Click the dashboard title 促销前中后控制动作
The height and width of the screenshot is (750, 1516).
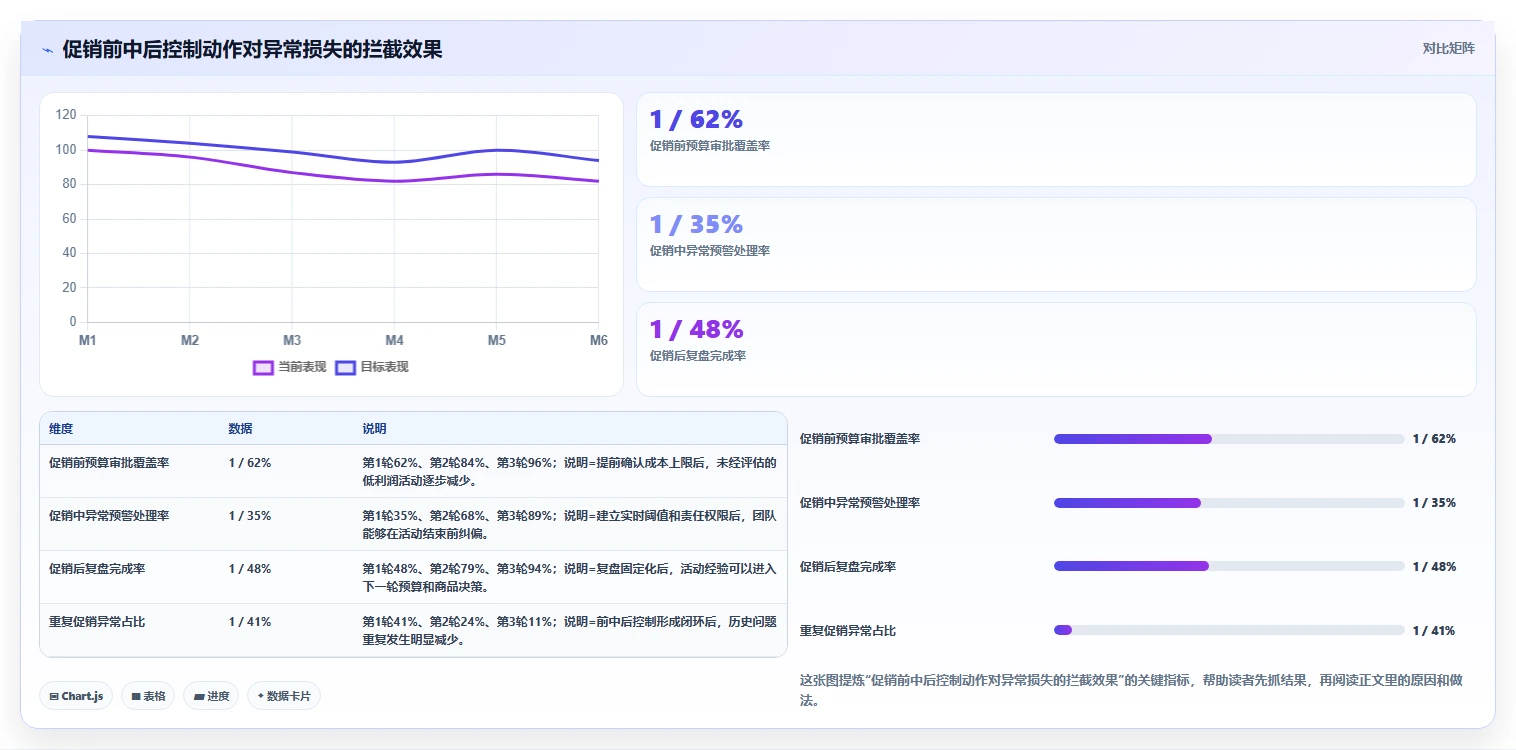point(252,49)
